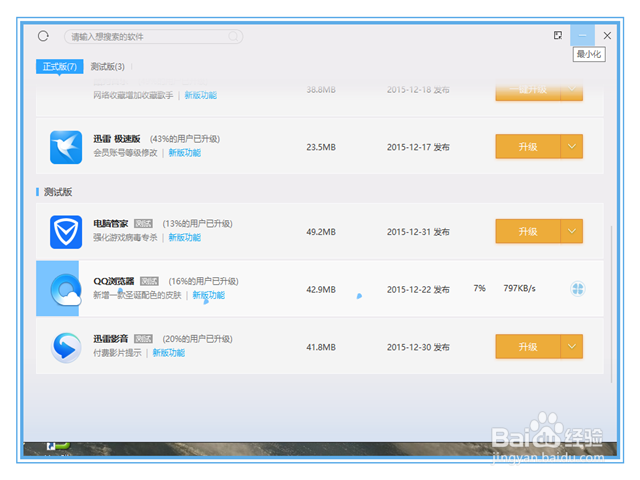The height and width of the screenshot is (480, 640).
Task: Close the software manager window
Action: coord(607,36)
